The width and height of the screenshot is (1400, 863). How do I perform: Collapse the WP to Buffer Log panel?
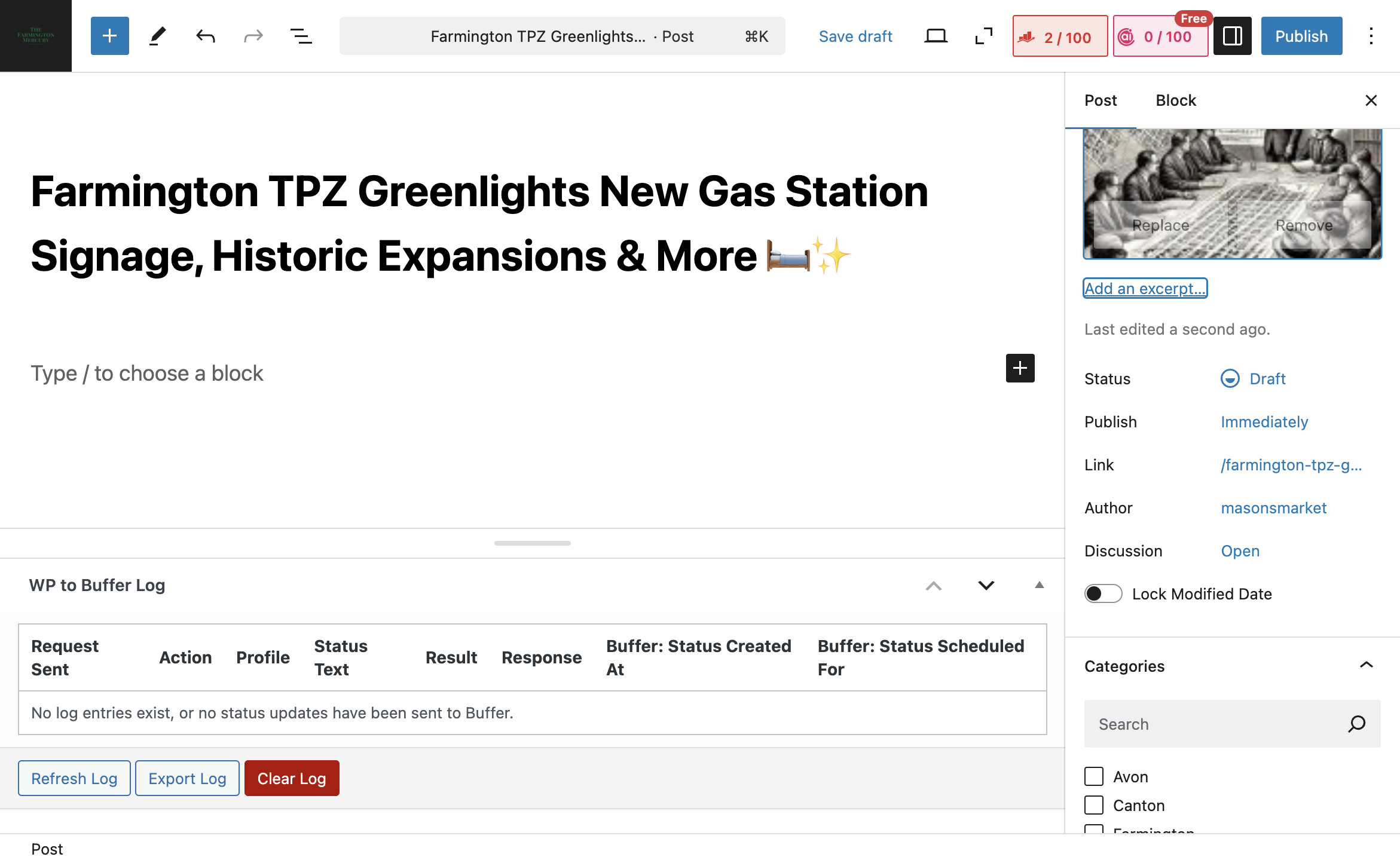(x=1039, y=586)
